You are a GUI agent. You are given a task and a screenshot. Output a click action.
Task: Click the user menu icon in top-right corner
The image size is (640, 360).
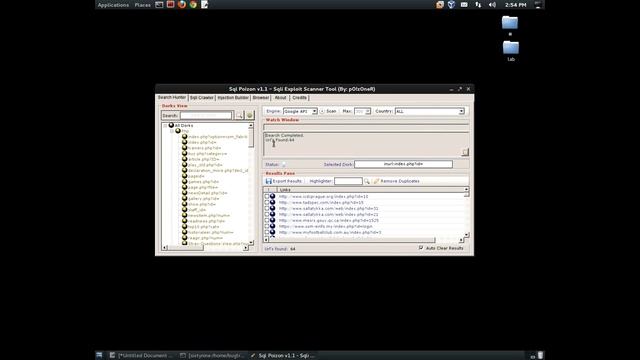[538, 5]
